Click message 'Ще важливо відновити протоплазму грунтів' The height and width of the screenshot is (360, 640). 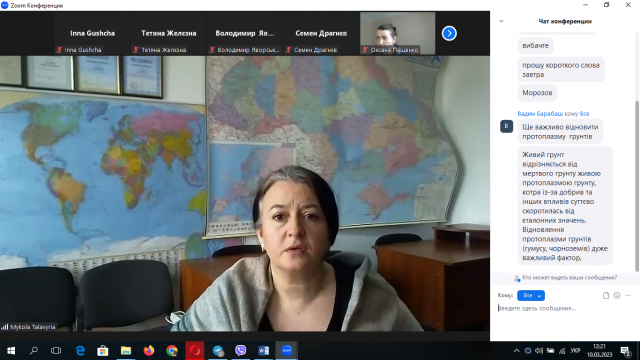coord(560,131)
